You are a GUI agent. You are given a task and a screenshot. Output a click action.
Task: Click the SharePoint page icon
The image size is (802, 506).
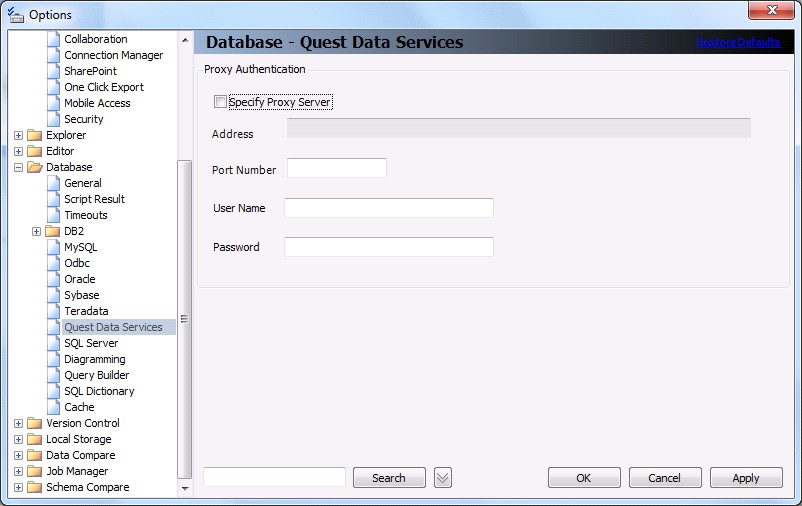pyautogui.click(x=54, y=71)
